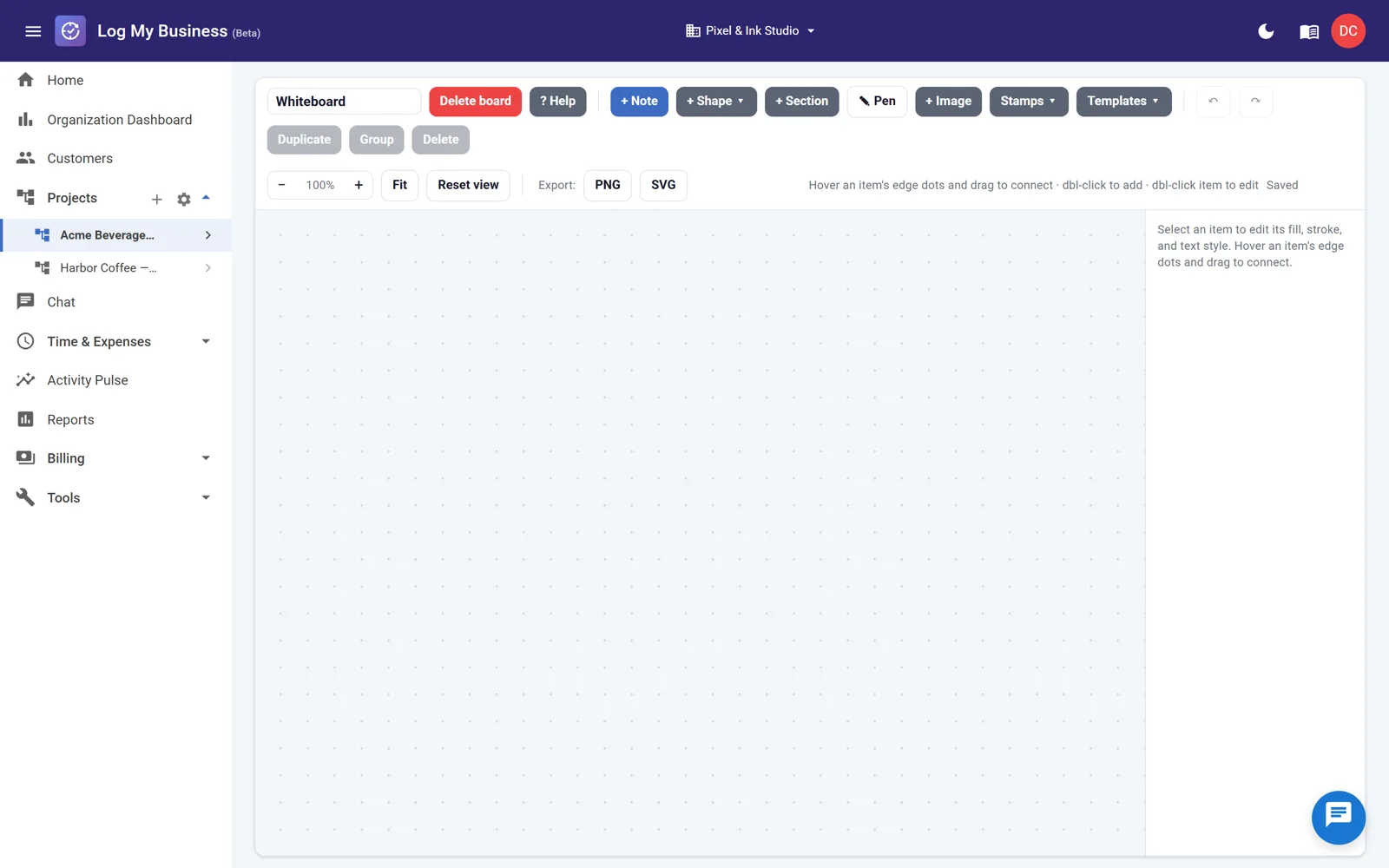1389x868 pixels.
Task: Open the Templates dropdown
Action: tap(1123, 102)
